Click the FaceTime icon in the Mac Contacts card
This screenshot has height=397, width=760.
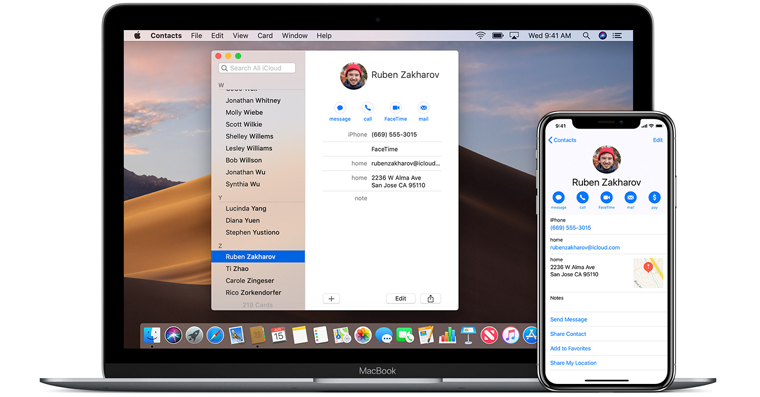pyautogui.click(x=396, y=108)
